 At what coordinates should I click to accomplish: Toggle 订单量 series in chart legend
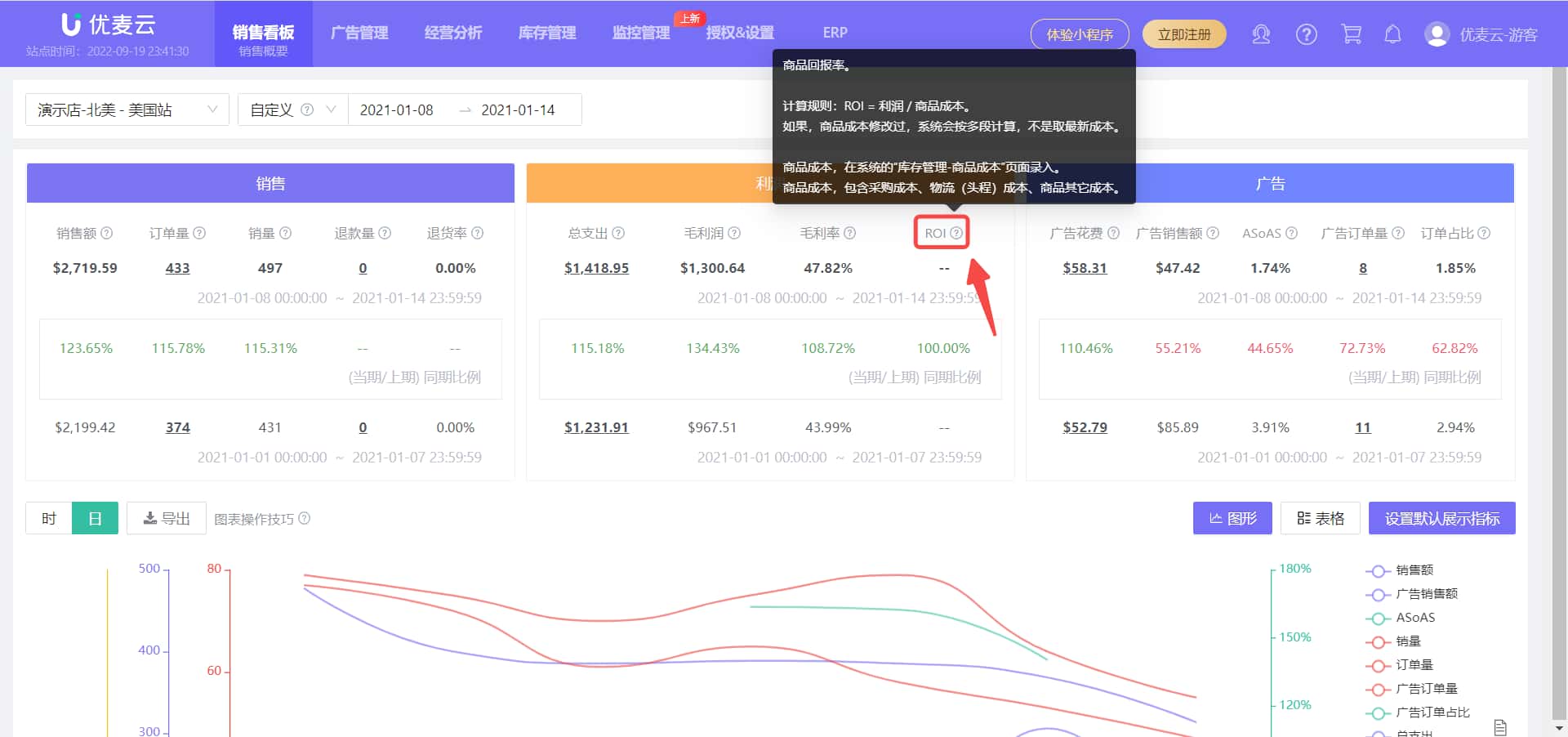1400,665
